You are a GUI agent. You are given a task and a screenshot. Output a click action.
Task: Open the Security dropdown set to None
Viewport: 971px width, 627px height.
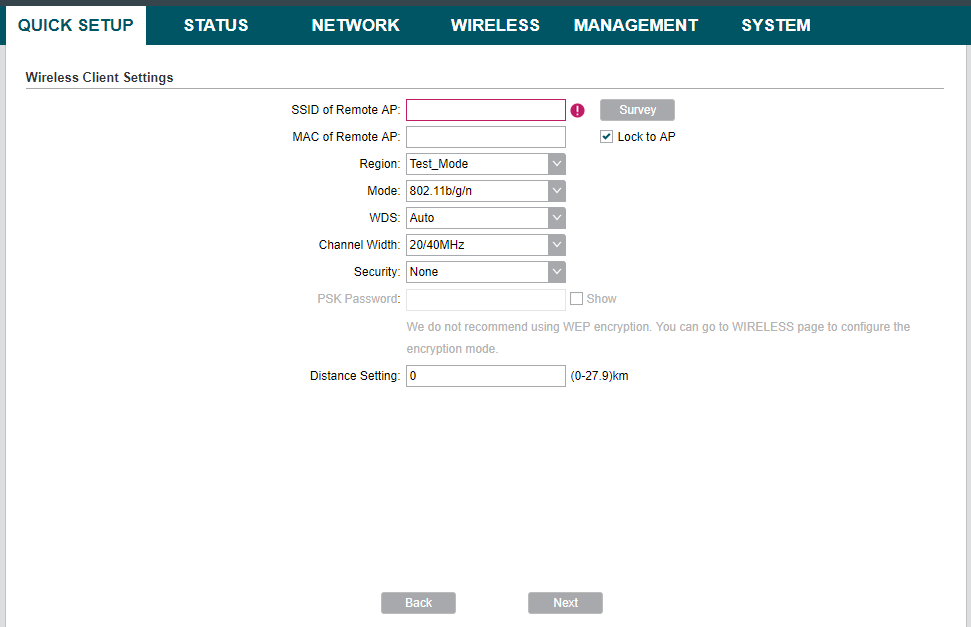click(557, 271)
